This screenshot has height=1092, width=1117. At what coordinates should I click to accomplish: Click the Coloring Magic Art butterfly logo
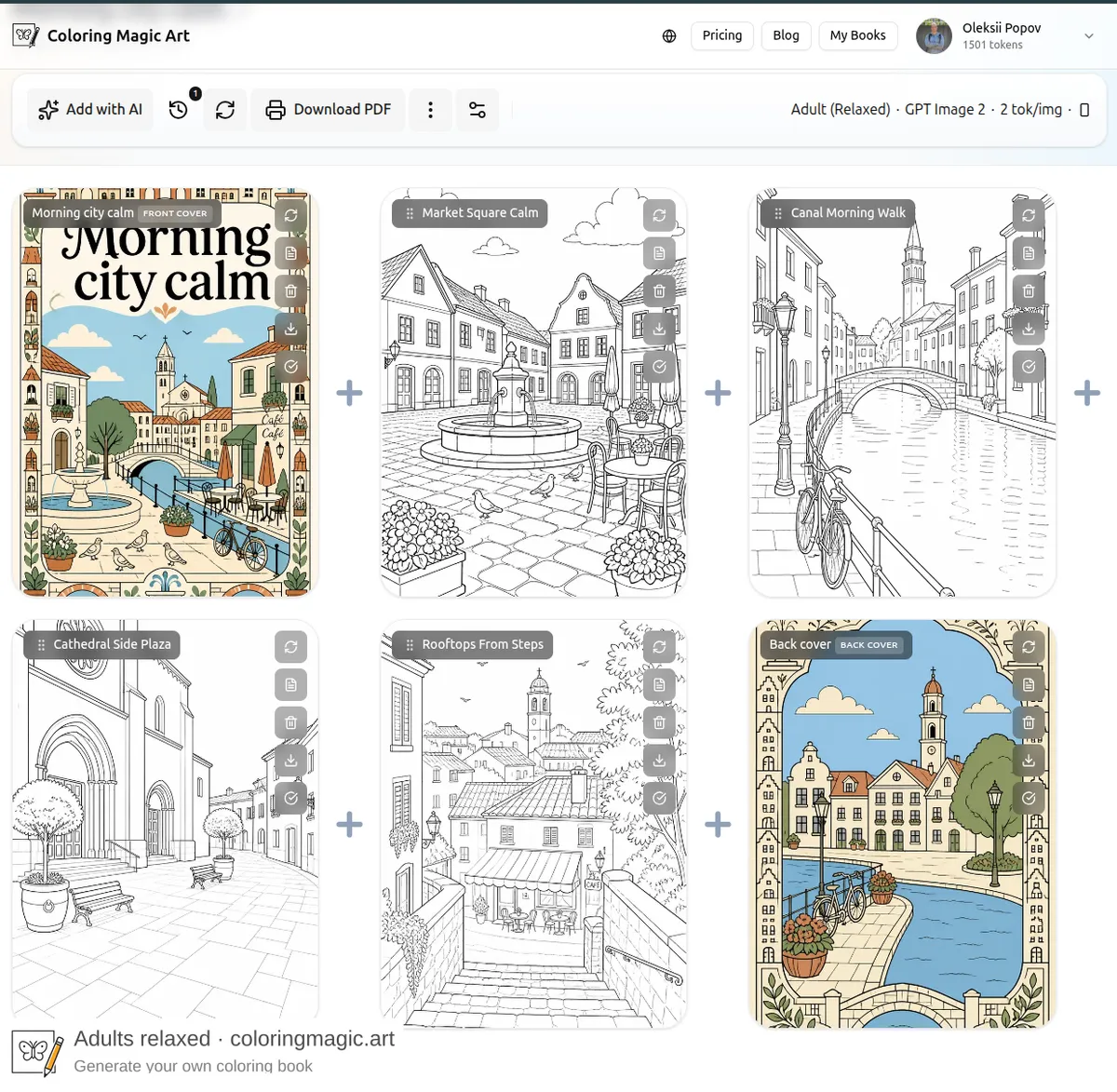click(x=26, y=36)
